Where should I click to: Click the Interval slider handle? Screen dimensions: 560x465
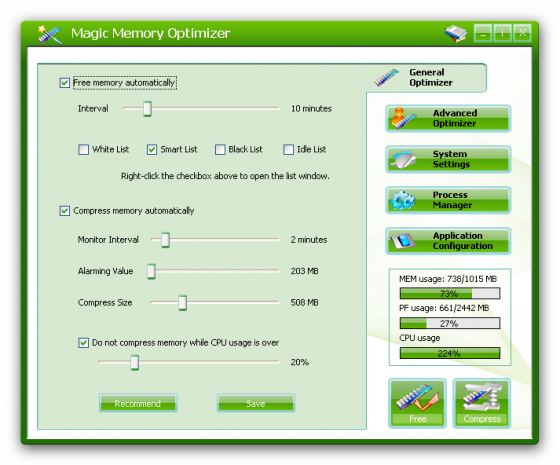[x=147, y=109]
